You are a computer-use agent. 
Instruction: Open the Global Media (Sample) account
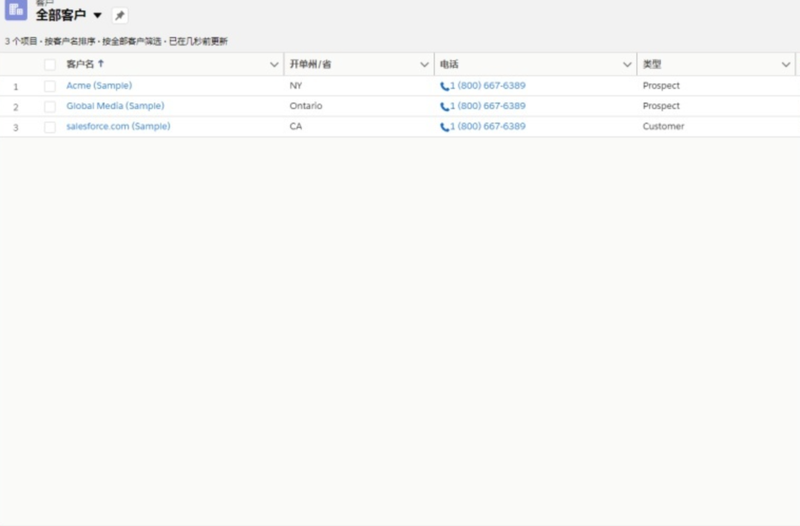115,106
